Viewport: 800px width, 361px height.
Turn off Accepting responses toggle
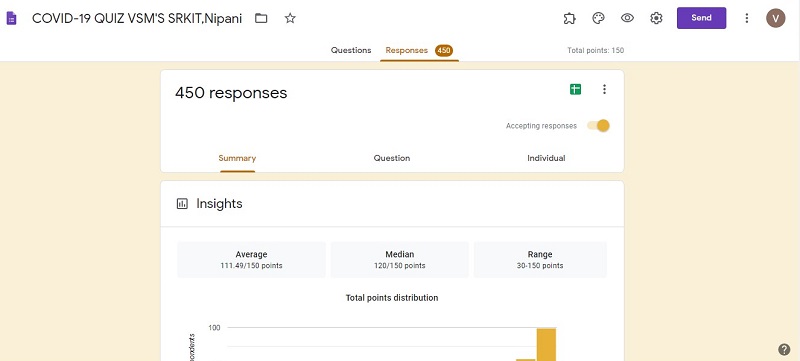click(x=598, y=125)
